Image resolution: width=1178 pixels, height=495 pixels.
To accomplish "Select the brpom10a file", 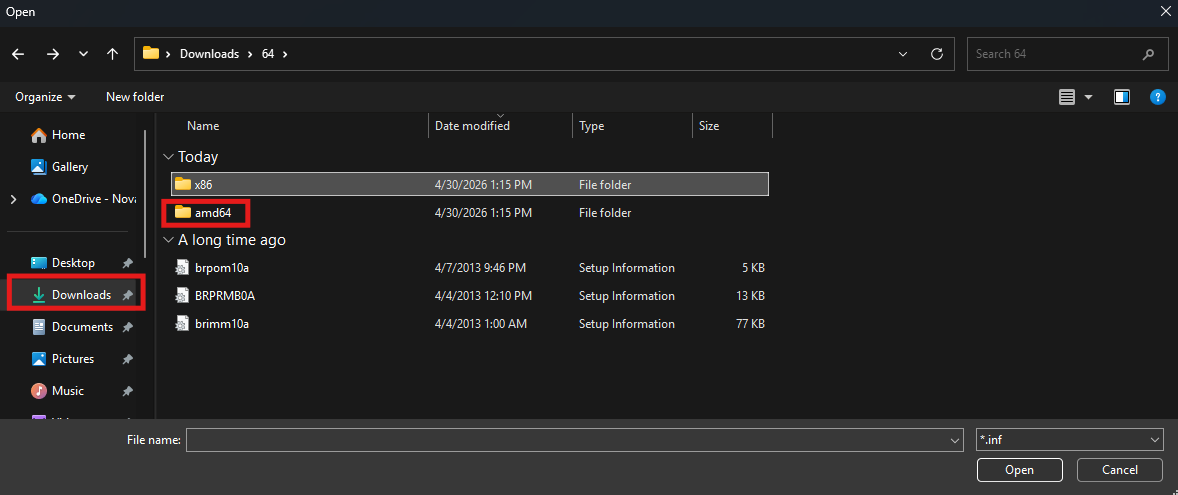I will pyautogui.click(x=469, y=267).
